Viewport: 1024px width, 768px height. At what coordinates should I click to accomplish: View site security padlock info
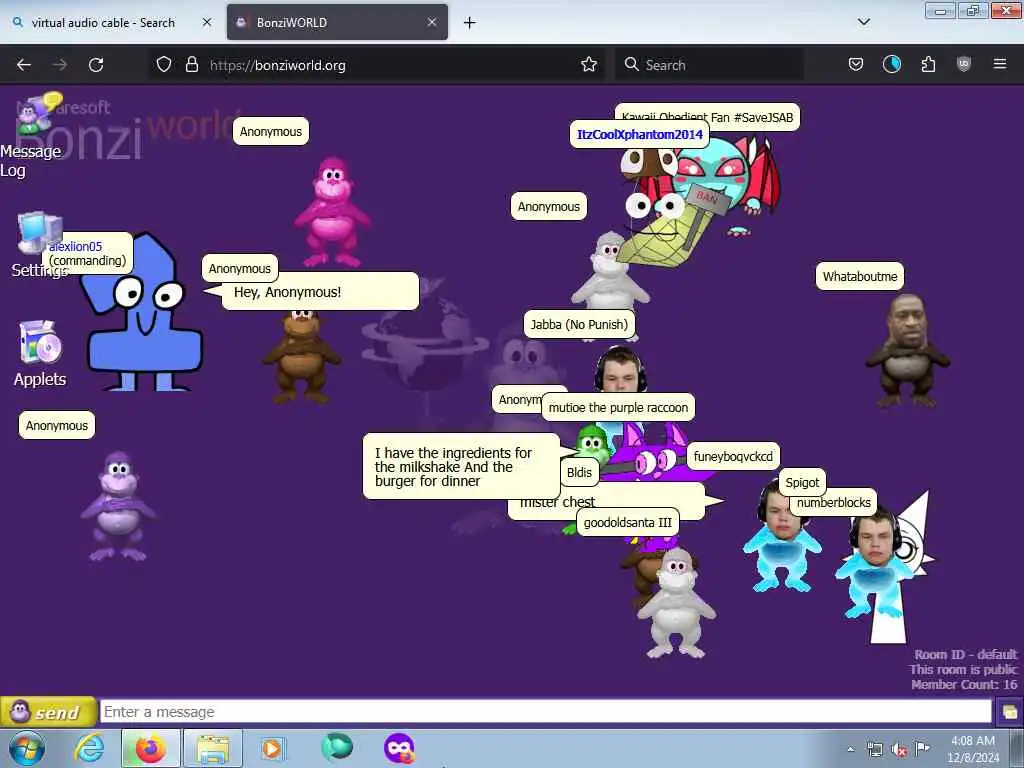pos(191,65)
